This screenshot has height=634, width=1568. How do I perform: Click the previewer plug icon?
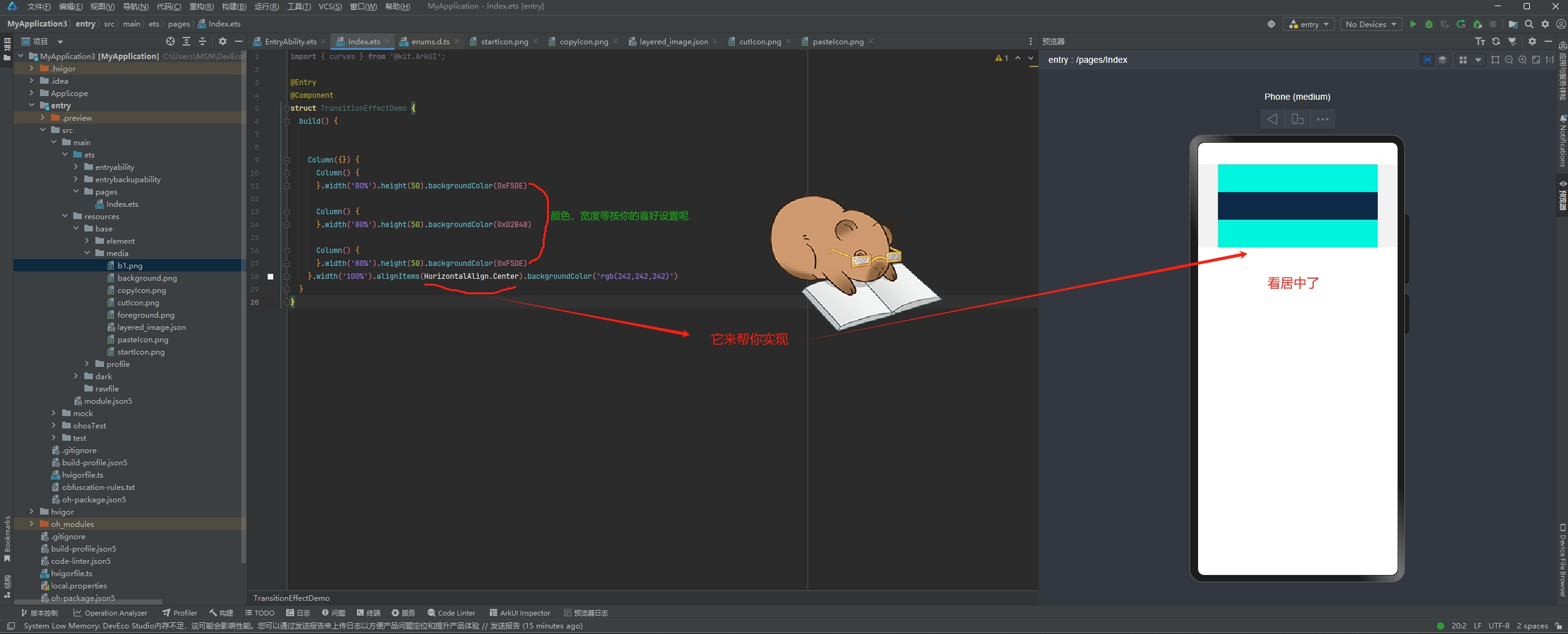[1512, 41]
